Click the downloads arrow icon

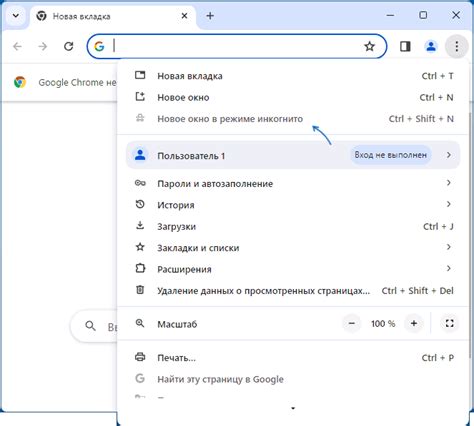(140, 226)
